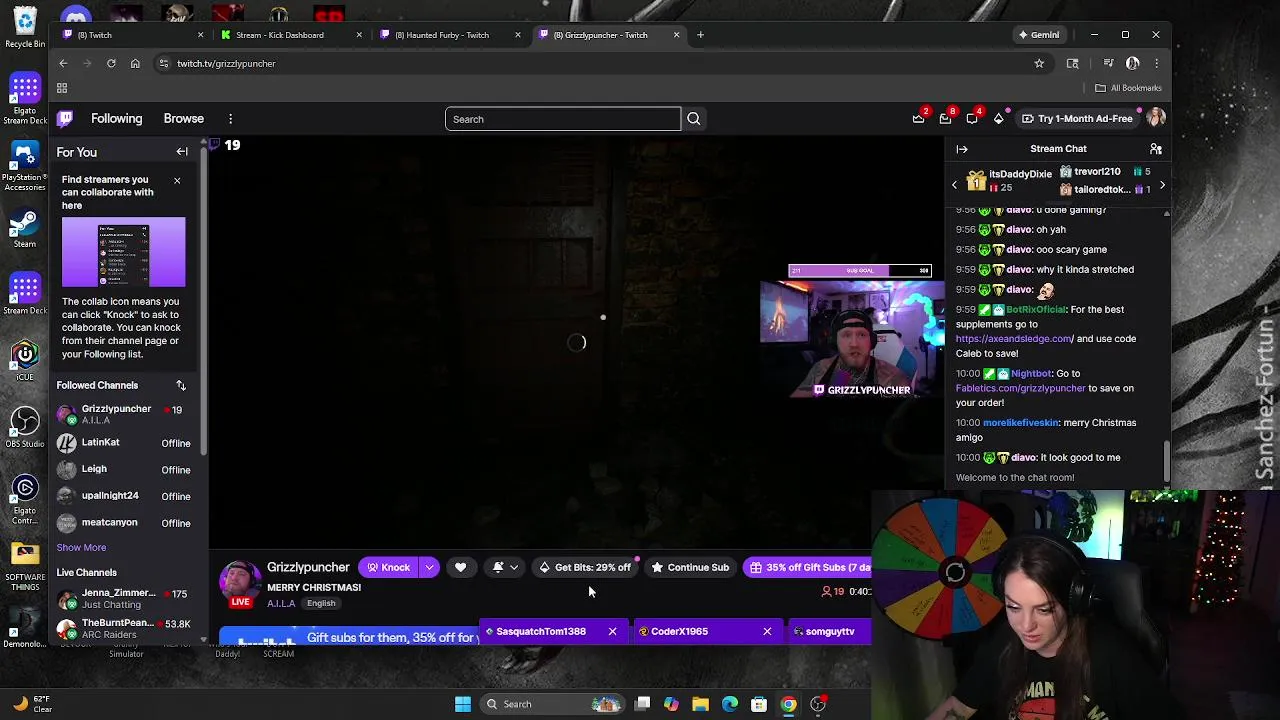The width and height of the screenshot is (1280, 720).
Task: Open Microsoft Edge from the taskbar
Action: tap(730, 704)
